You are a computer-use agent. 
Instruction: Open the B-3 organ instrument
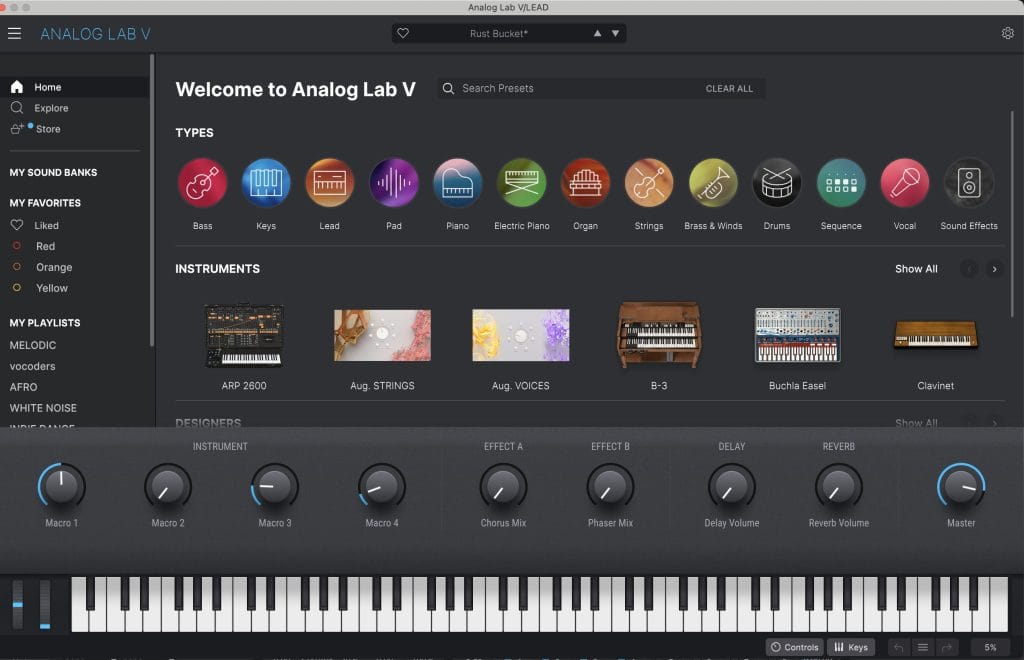659,335
